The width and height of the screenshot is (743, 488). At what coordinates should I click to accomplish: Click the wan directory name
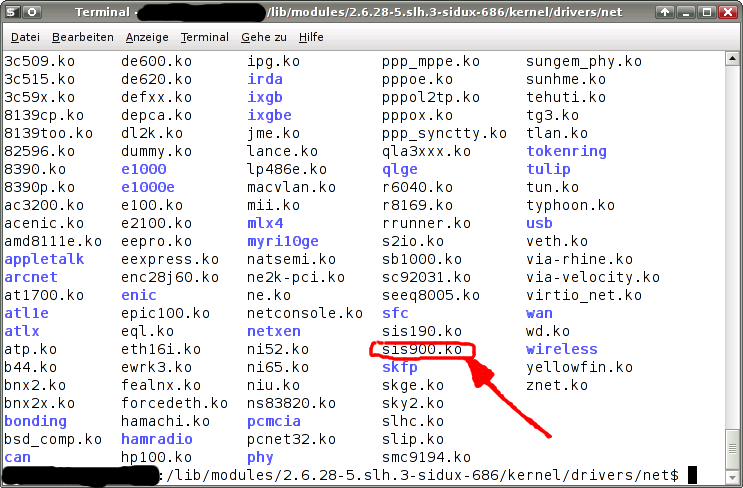click(539, 313)
